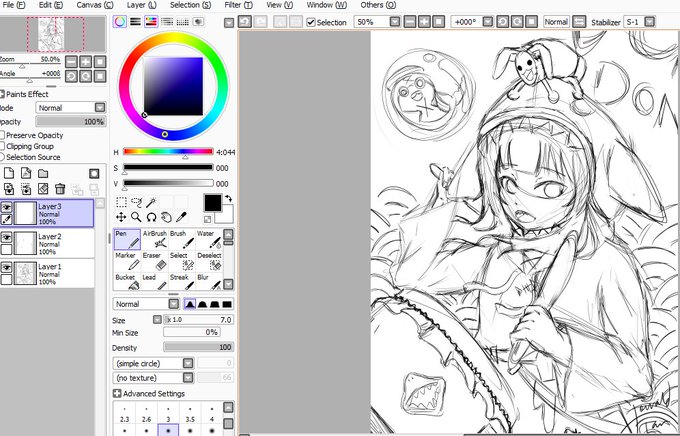Screen dimensions: 680x436
Task: Choose the Hand pan tool
Action: [166, 217]
